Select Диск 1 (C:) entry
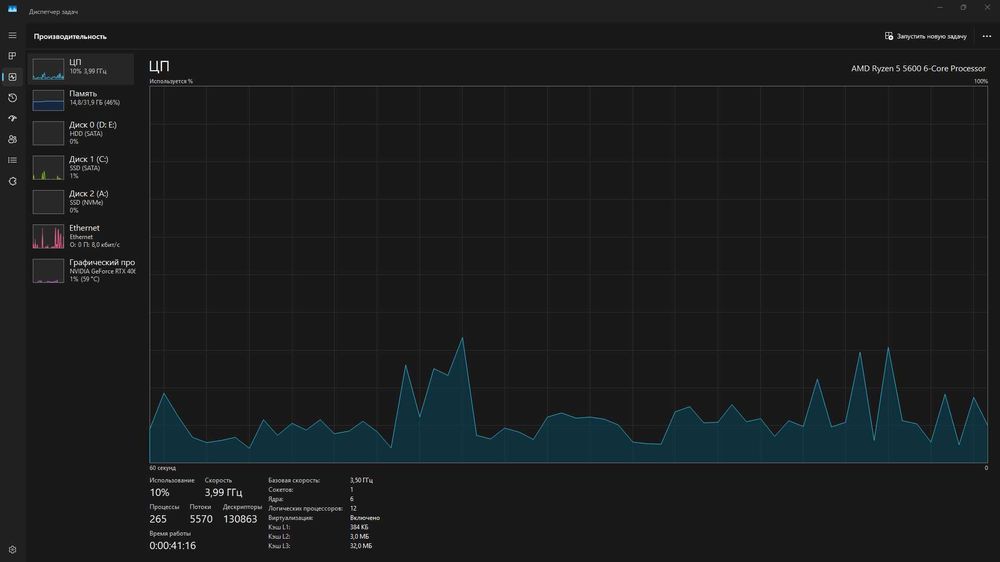 click(82, 168)
